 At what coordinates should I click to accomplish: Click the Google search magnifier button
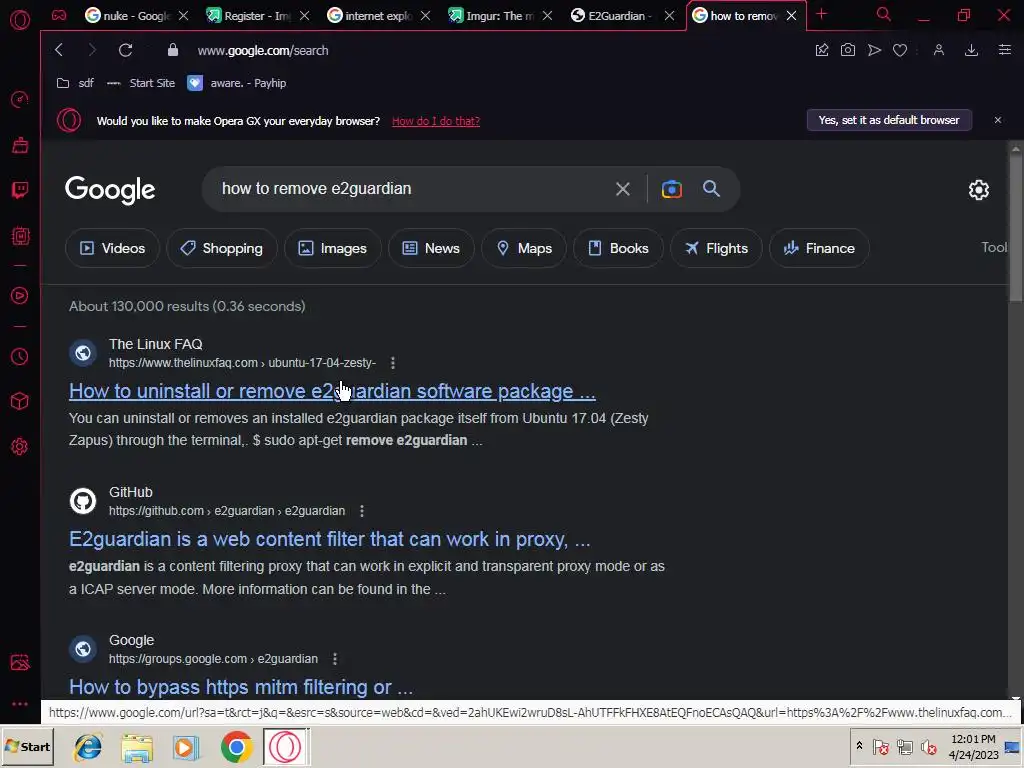[711, 189]
